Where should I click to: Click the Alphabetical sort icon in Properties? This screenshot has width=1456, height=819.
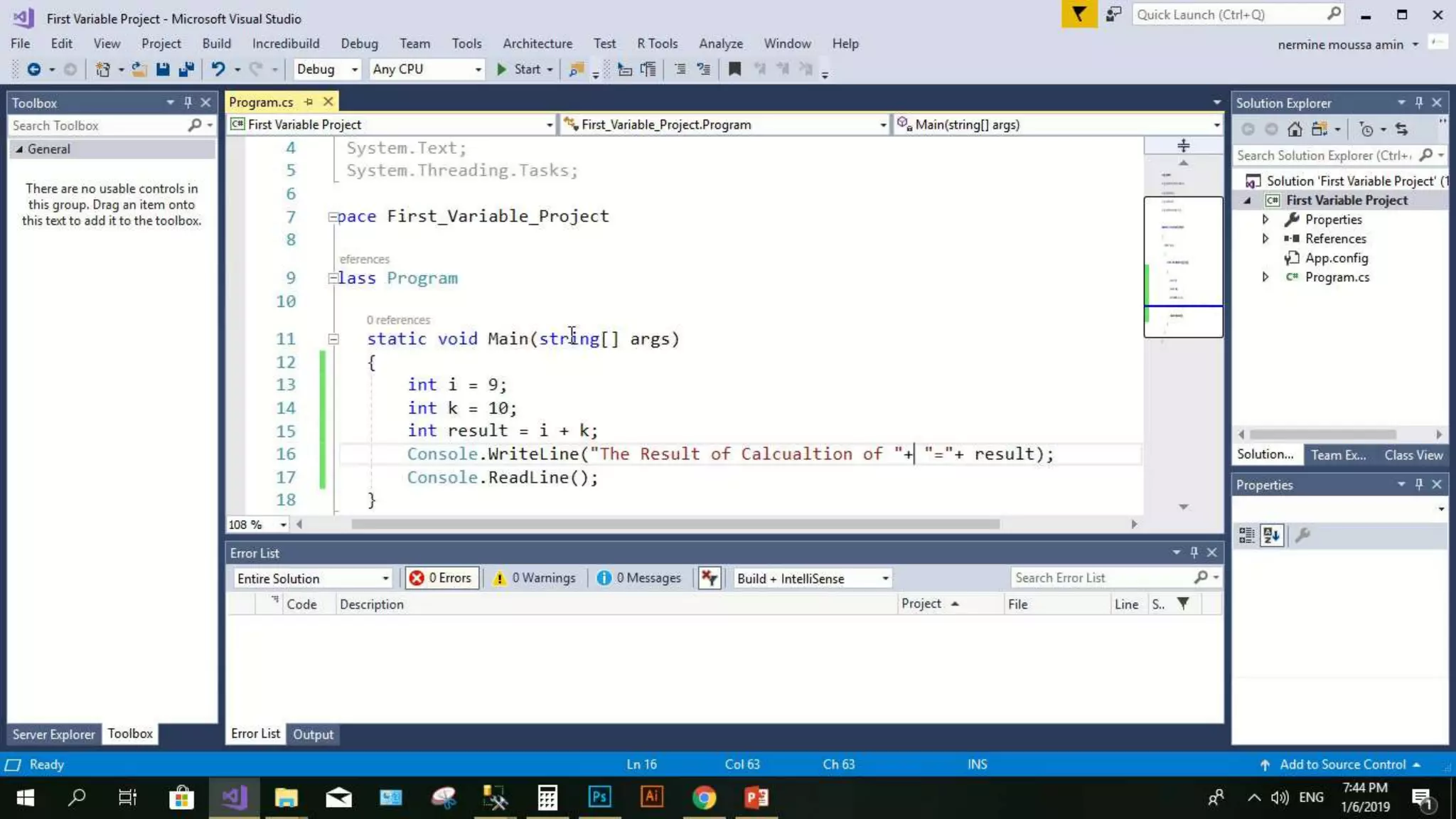(x=1271, y=535)
